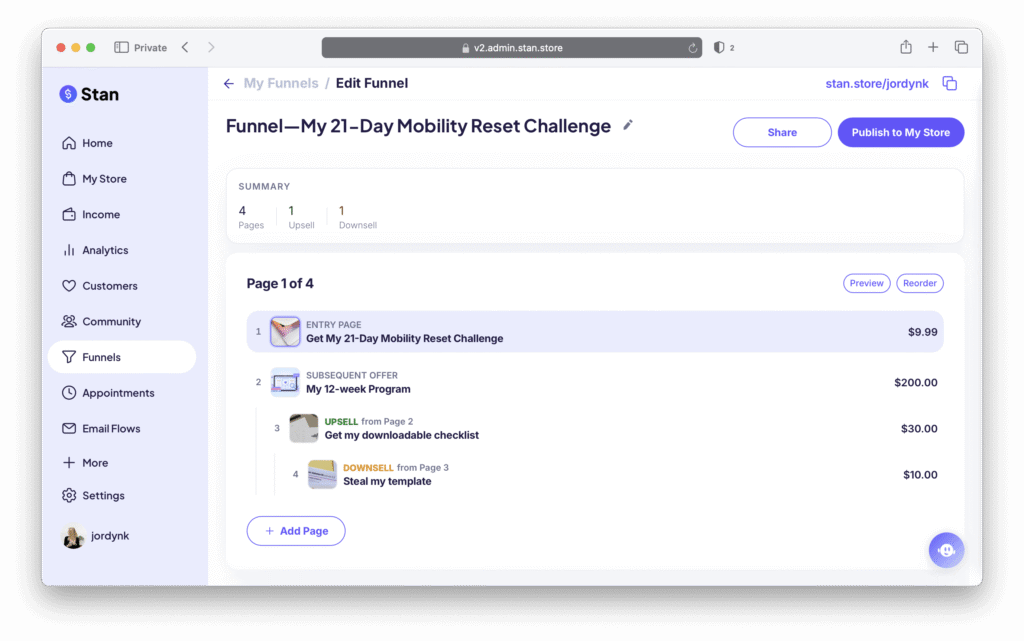This screenshot has height=641, width=1024.
Task: Click the Pages count in summary
Action: pos(251,217)
